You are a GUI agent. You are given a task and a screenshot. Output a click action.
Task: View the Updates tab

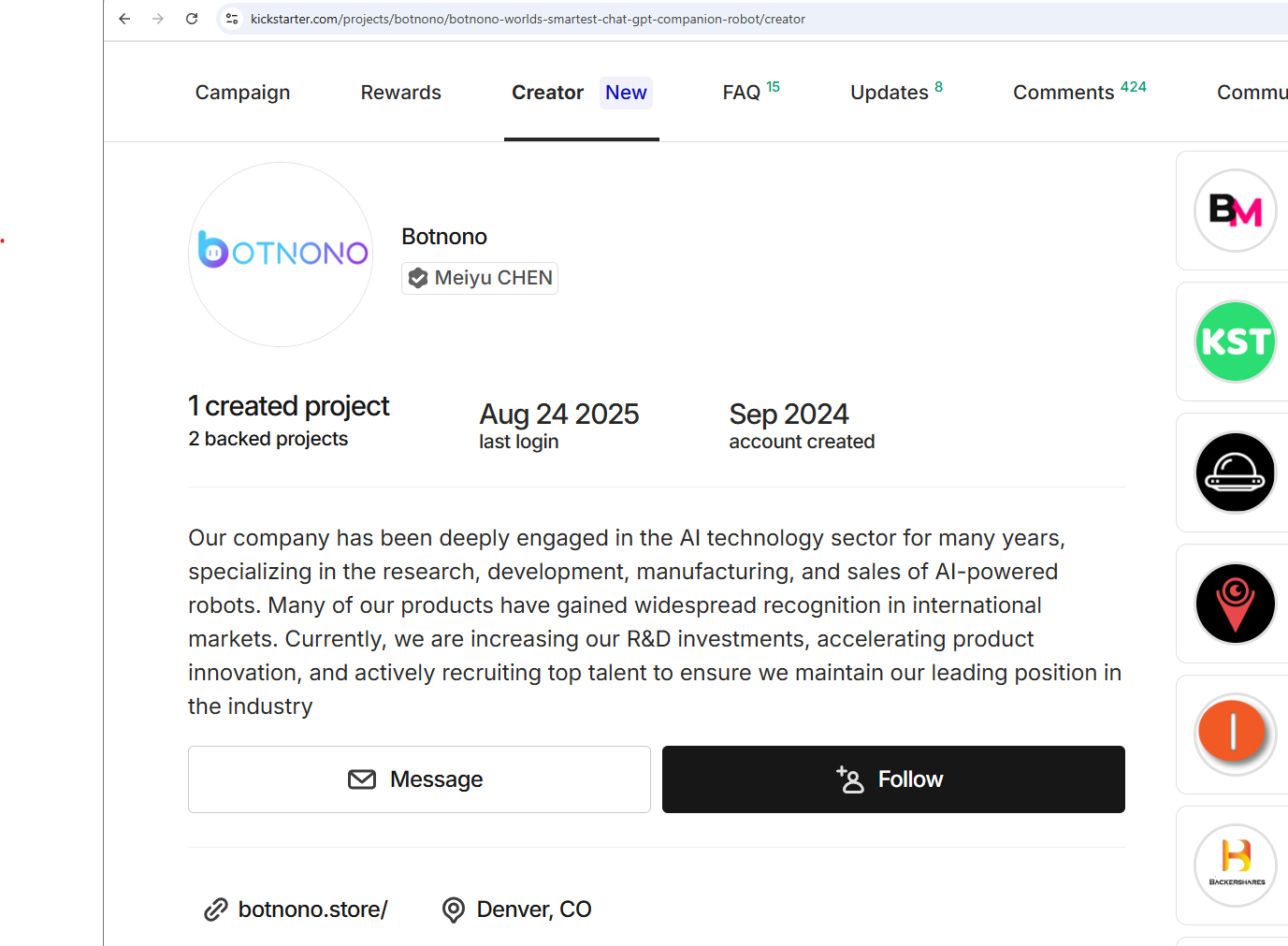tap(896, 92)
